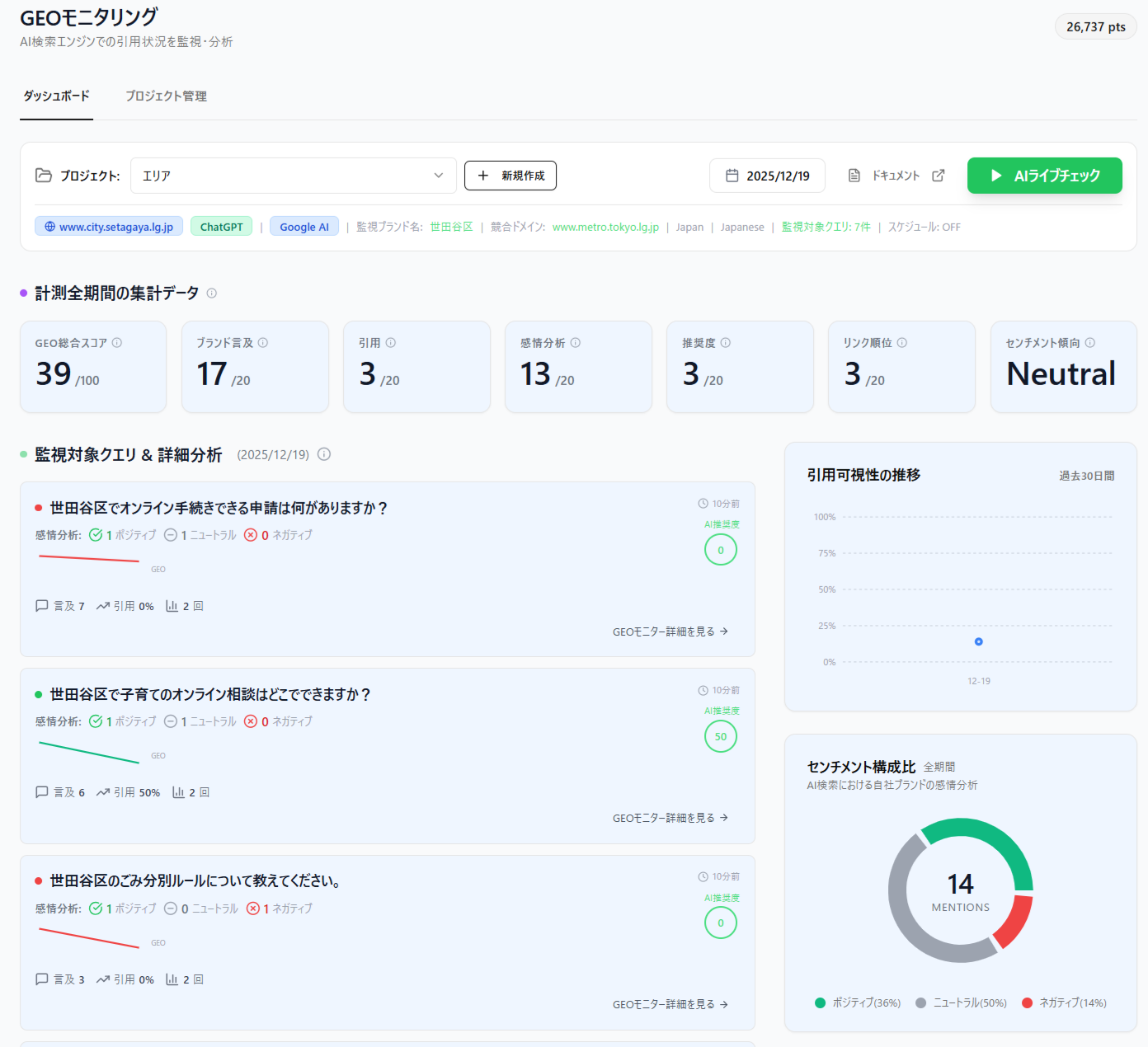Click the bar chart icon in ごみ分別ルール card
The height and width of the screenshot is (1047, 1148).
pos(172,979)
